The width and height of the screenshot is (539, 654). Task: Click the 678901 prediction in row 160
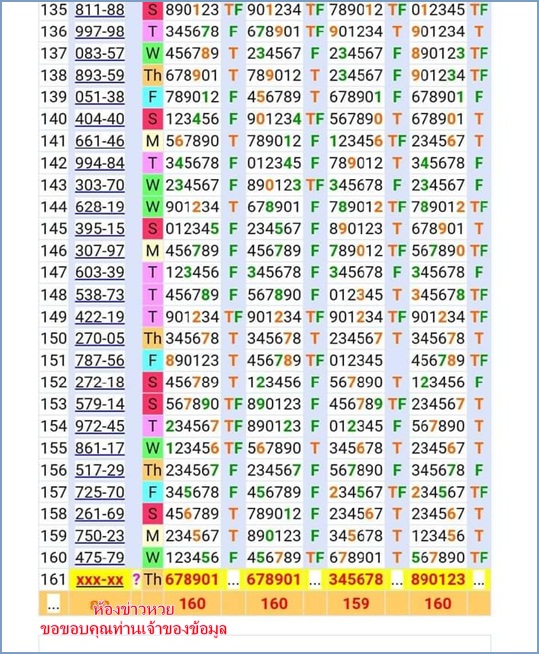click(x=356, y=558)
